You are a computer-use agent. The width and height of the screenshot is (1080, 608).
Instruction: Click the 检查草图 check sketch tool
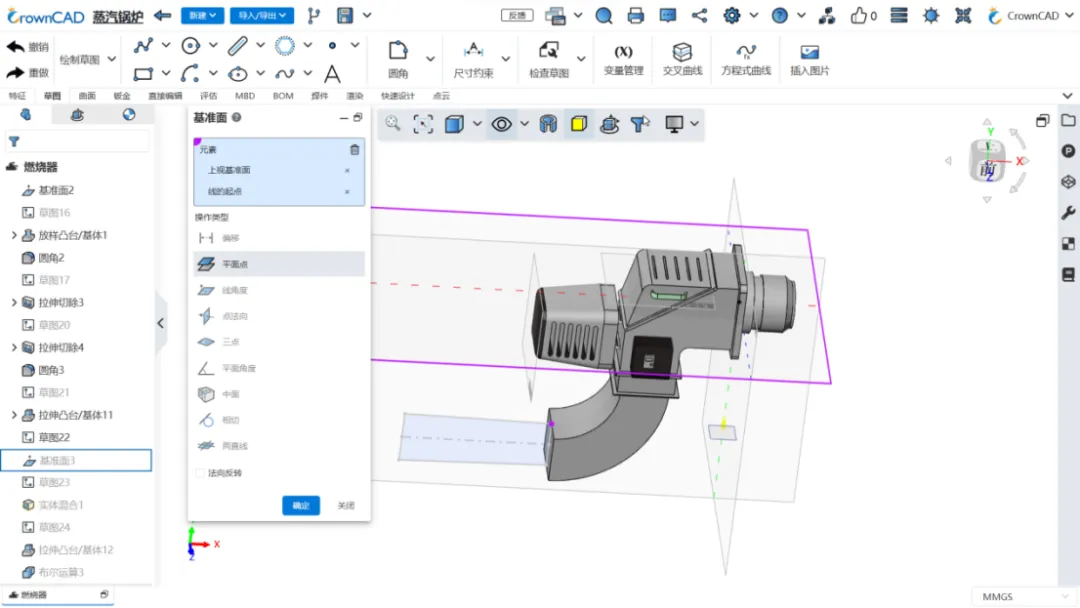549,59
